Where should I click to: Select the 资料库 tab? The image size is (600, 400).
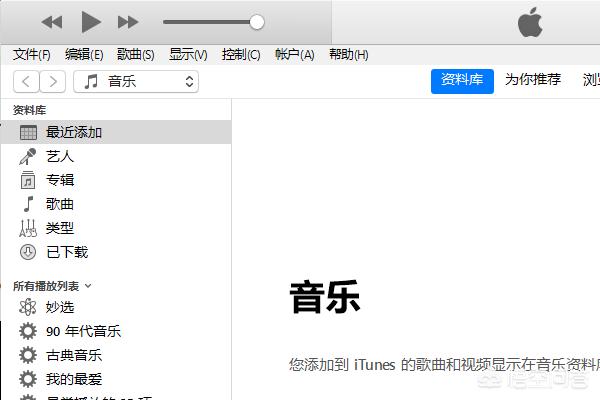462,81
